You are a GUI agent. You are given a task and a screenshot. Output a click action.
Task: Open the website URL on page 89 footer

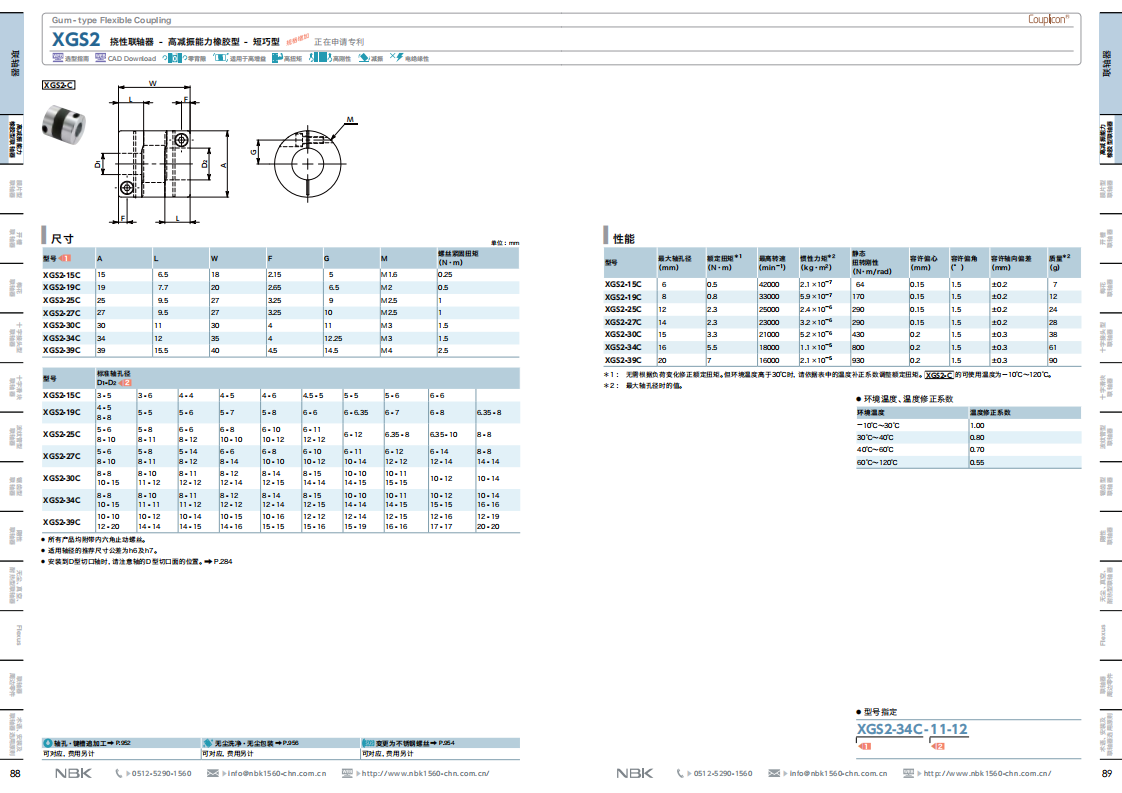click(987, 774)
